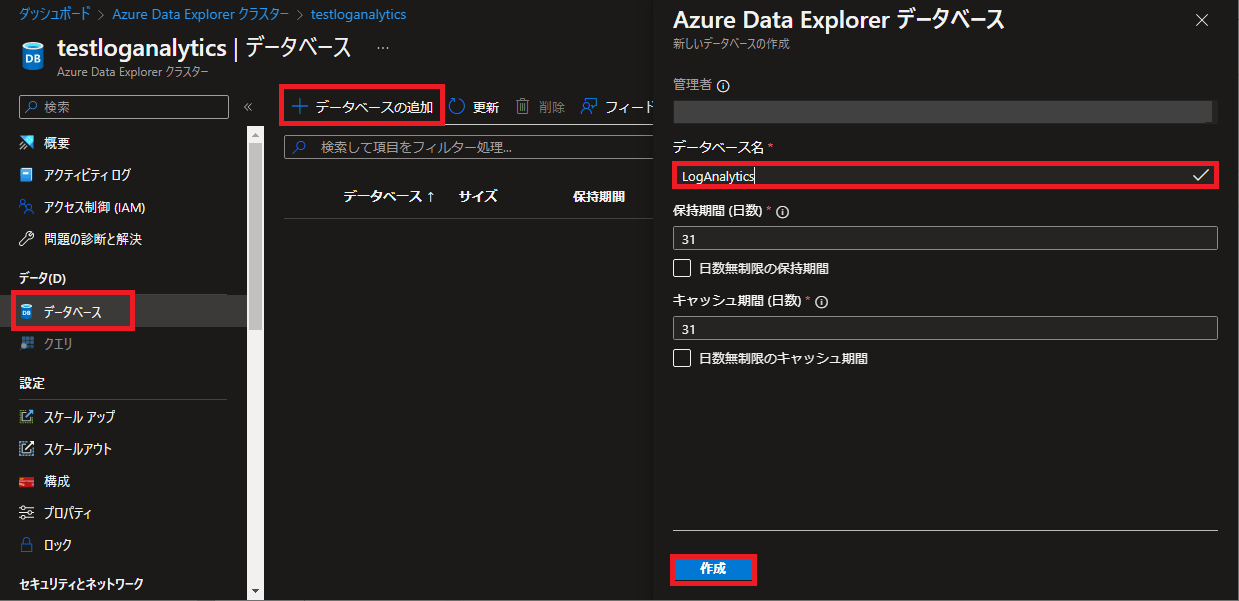The image size is (1239, 601).
Task: Click the sidebar vertical scrollbar thumb
Action: coord(255,236)
